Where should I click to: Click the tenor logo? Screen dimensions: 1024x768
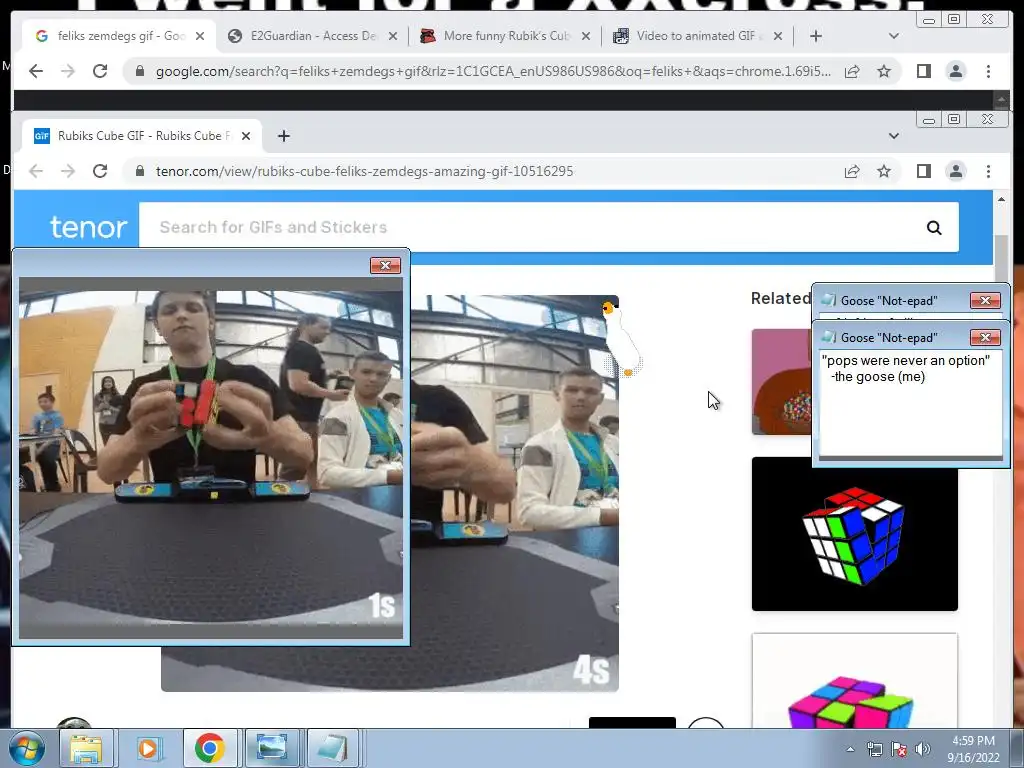88,227
